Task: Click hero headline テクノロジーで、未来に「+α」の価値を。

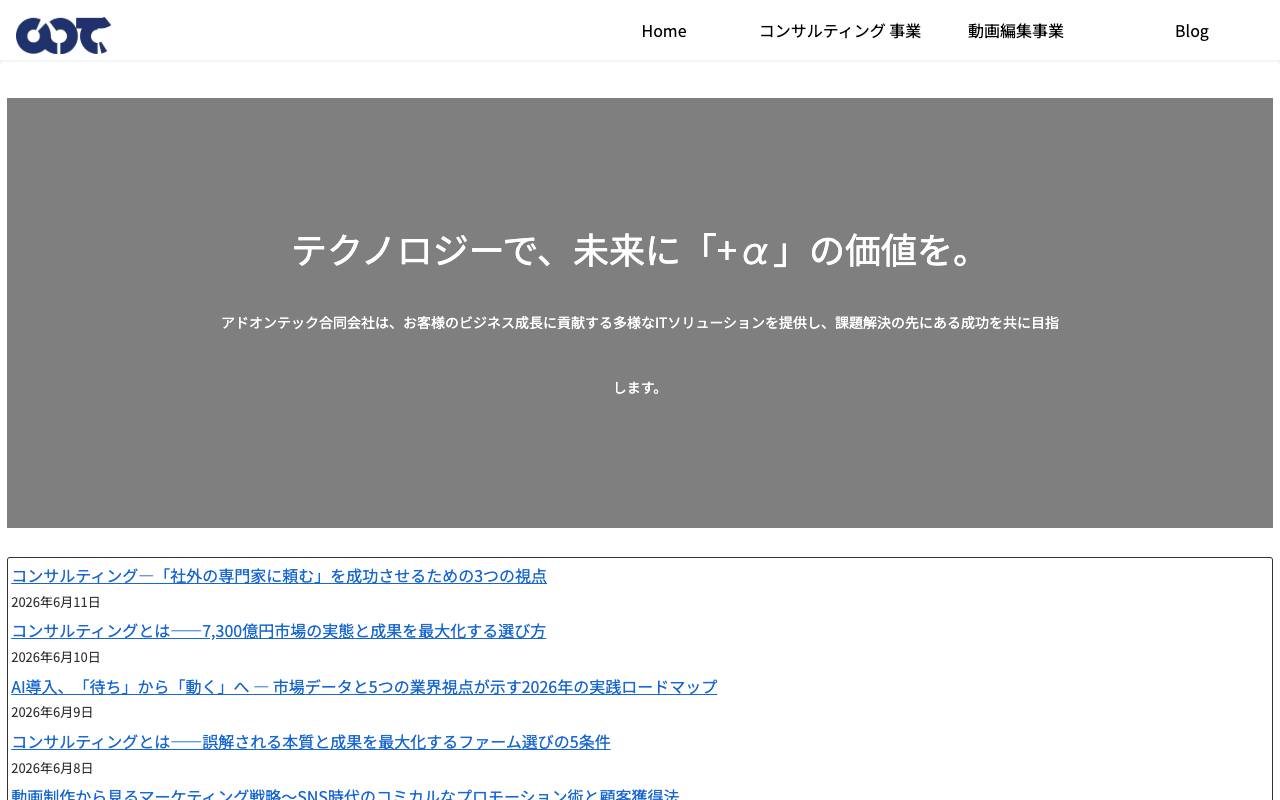Action: pyautogui.click(x=640, y=250)
